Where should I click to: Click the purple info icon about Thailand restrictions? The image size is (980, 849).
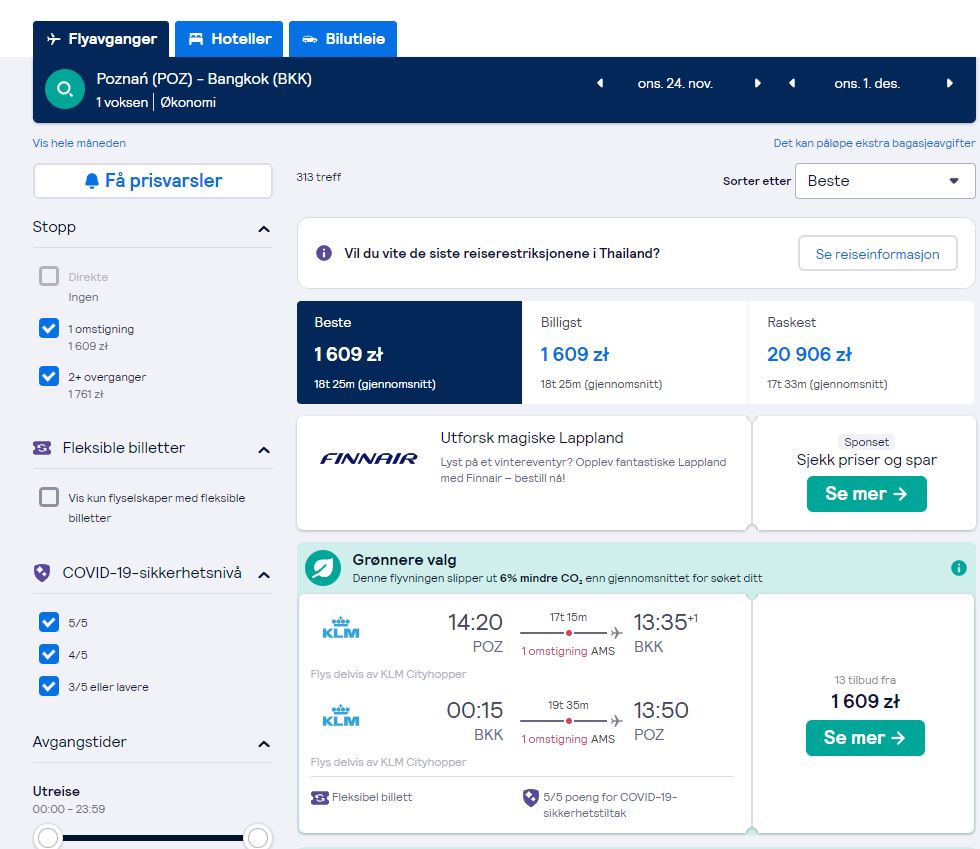324,253
